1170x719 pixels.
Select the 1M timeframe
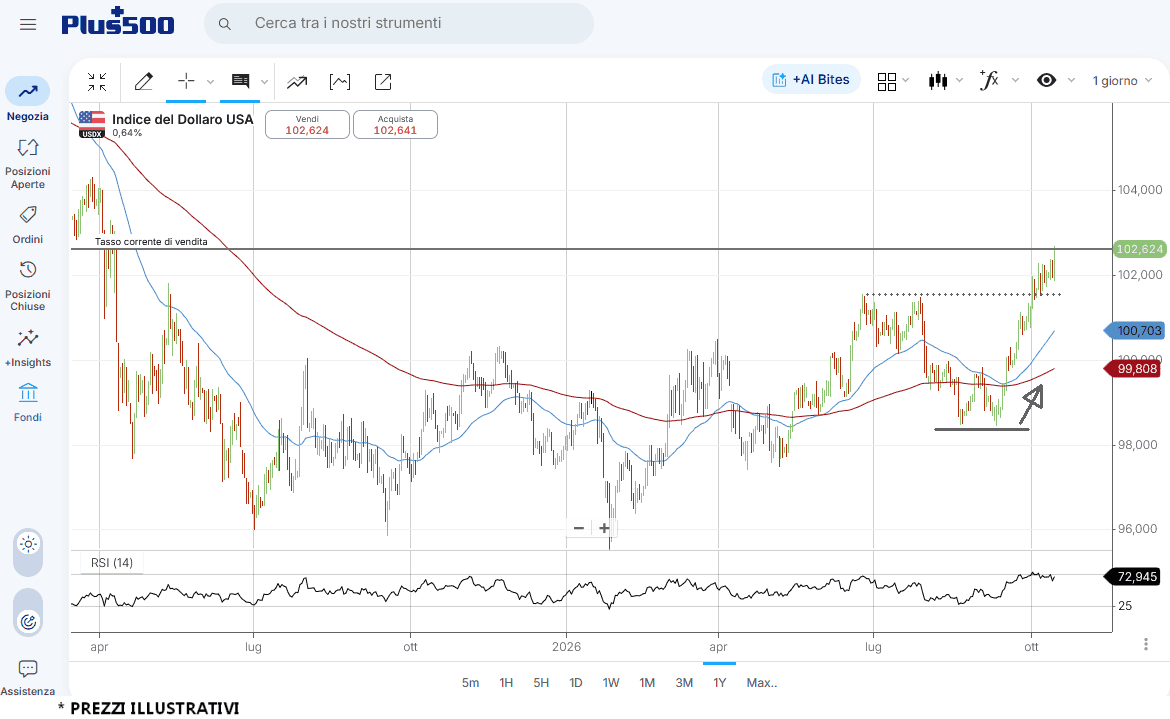647,682
